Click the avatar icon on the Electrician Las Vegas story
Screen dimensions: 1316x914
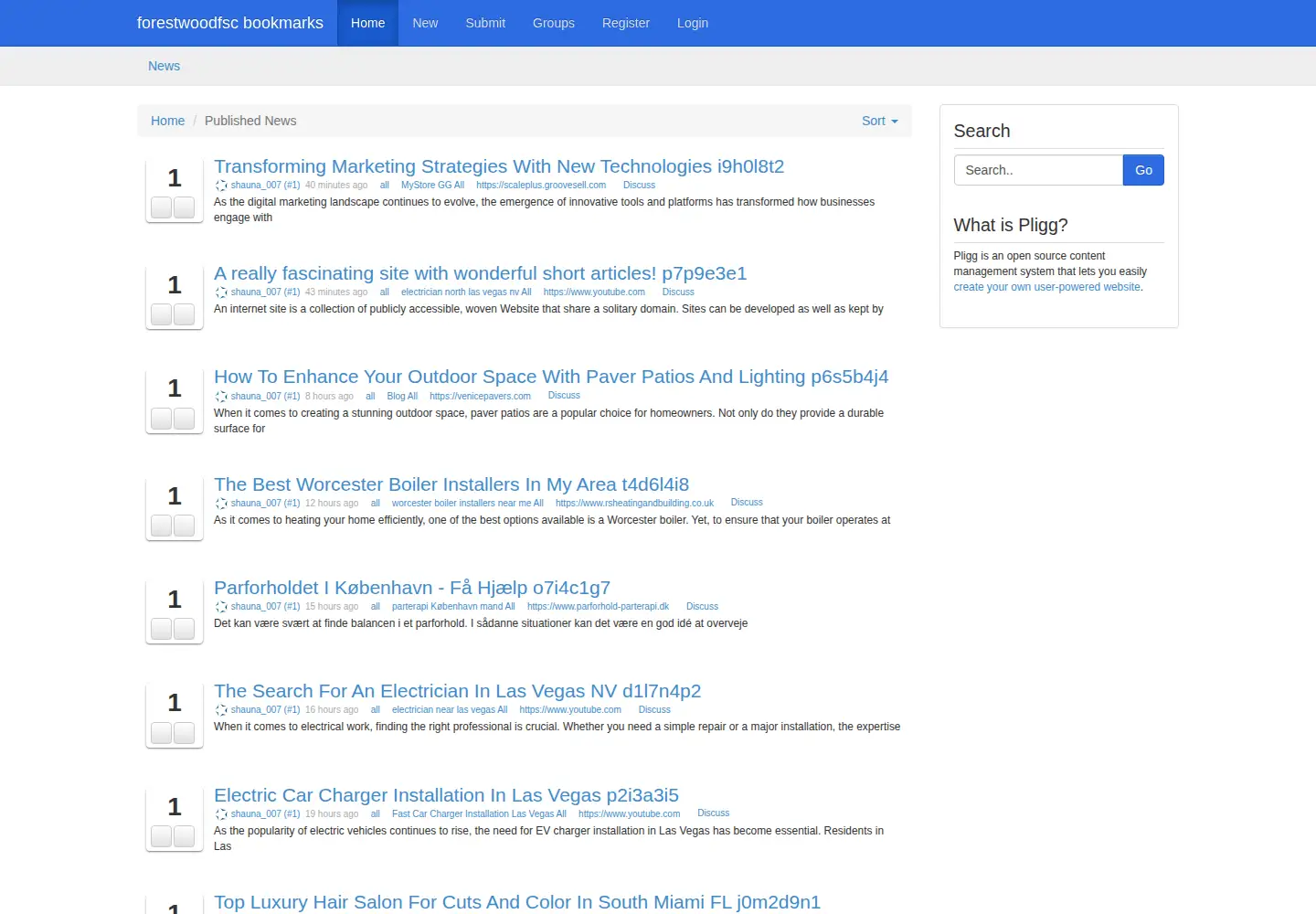click(221, 710)
